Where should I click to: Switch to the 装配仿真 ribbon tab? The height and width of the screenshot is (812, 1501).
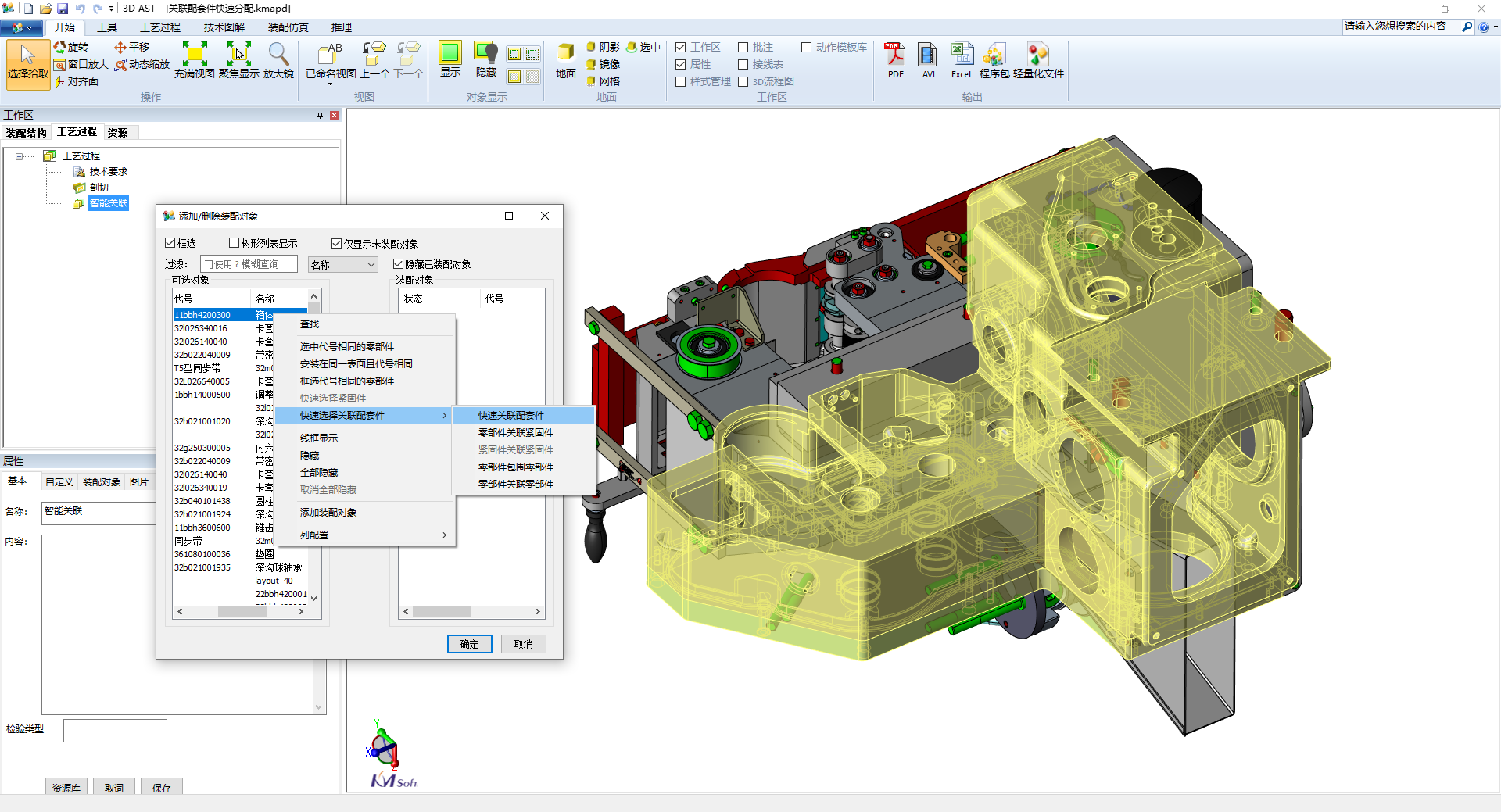tap(288, 27)
